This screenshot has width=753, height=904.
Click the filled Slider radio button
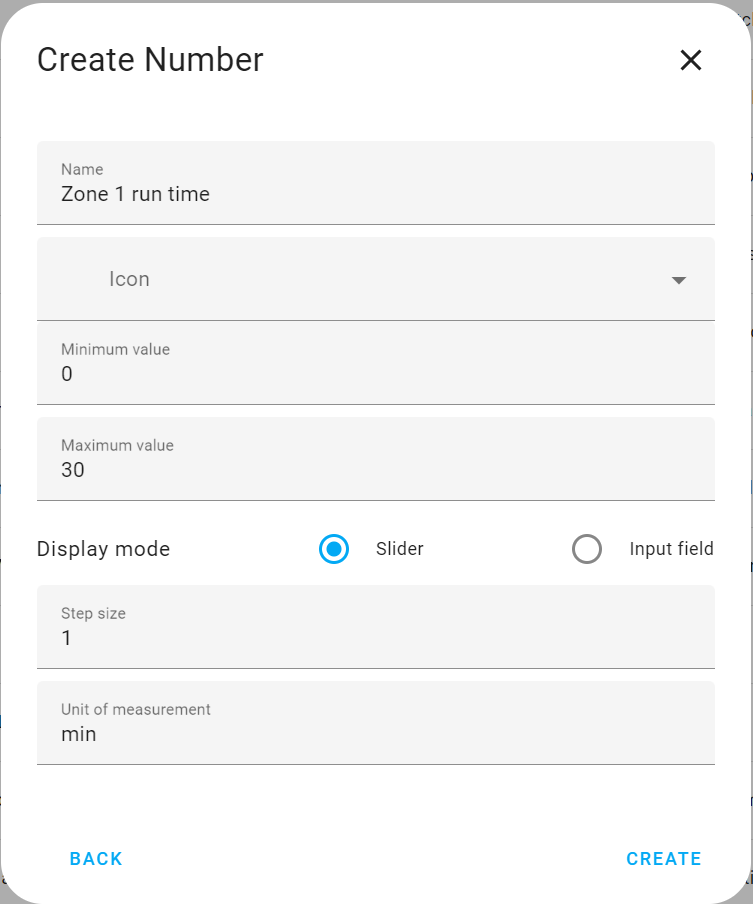pyautogui.click(x=334, y=549)
